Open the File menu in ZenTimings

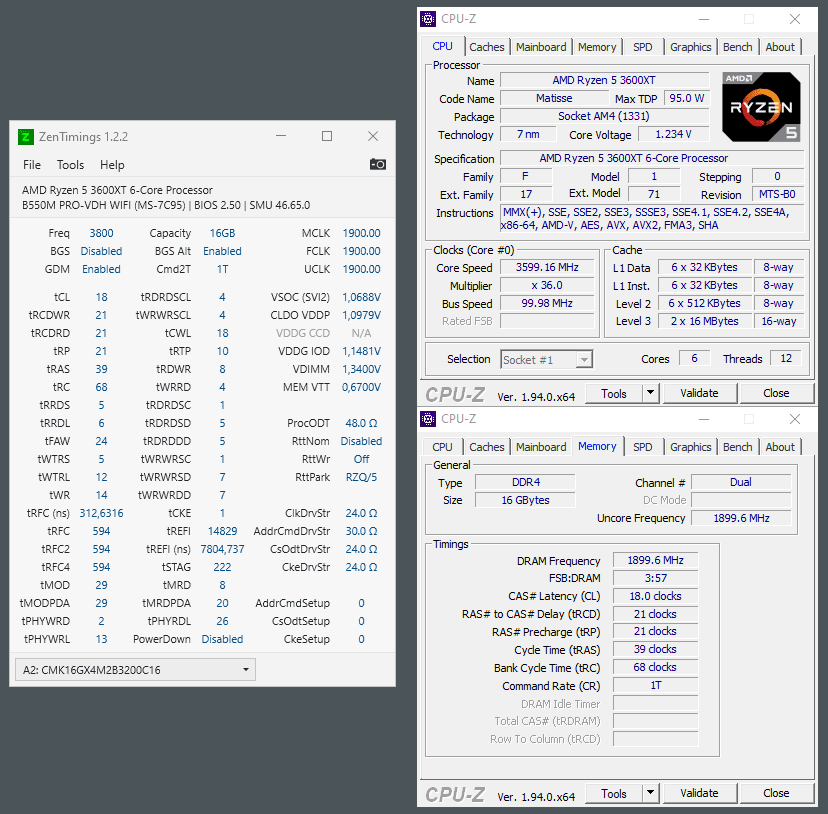pyautogui.click(x=32, y=165)
